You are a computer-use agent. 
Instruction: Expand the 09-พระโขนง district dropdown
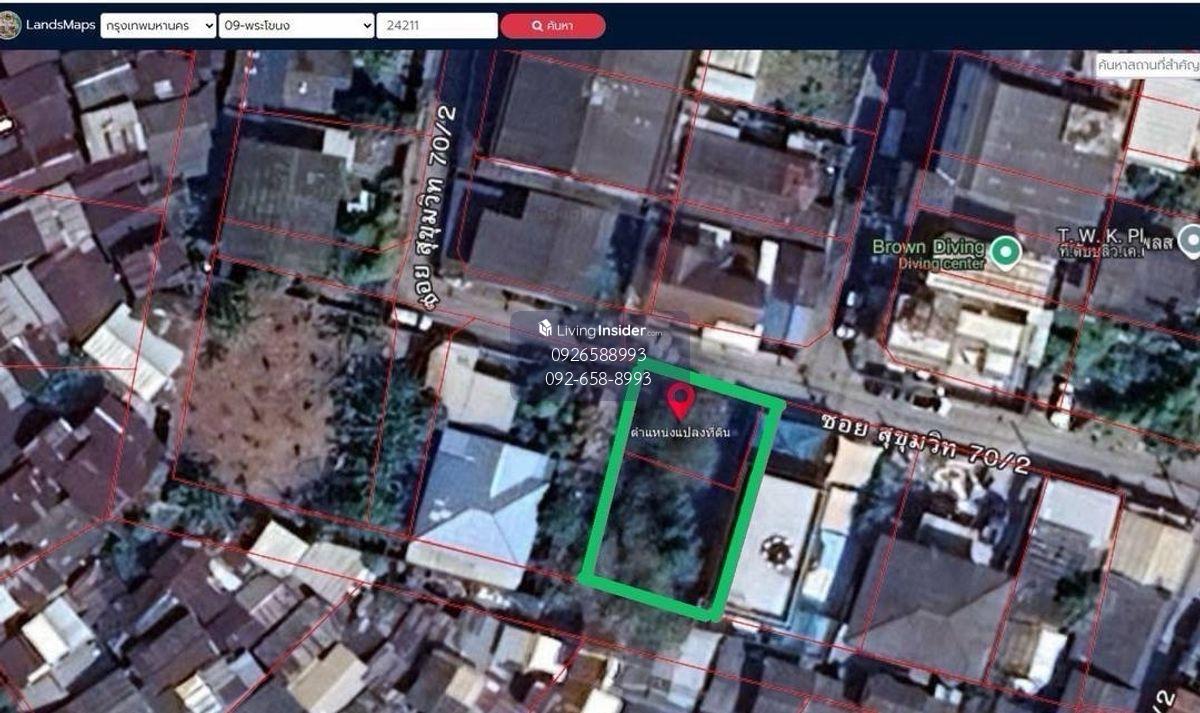coord(296,25)
